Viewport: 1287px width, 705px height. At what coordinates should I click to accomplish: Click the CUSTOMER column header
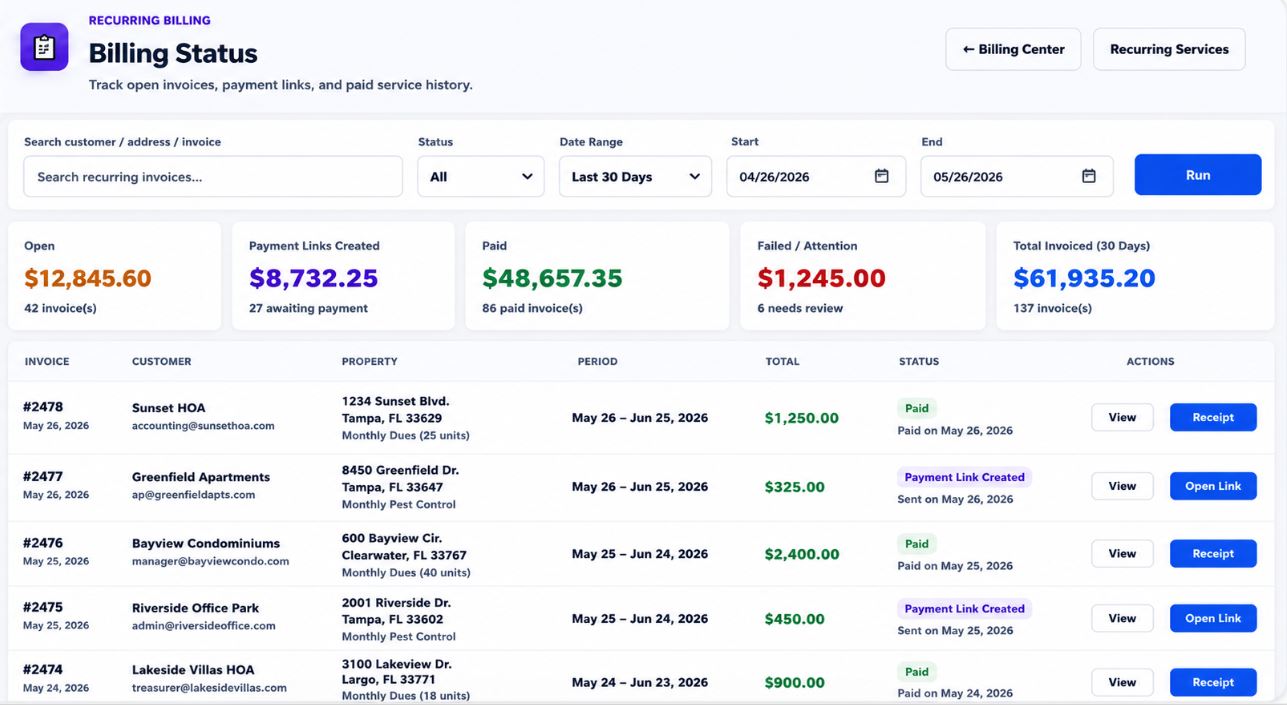[x=161, y=362]
